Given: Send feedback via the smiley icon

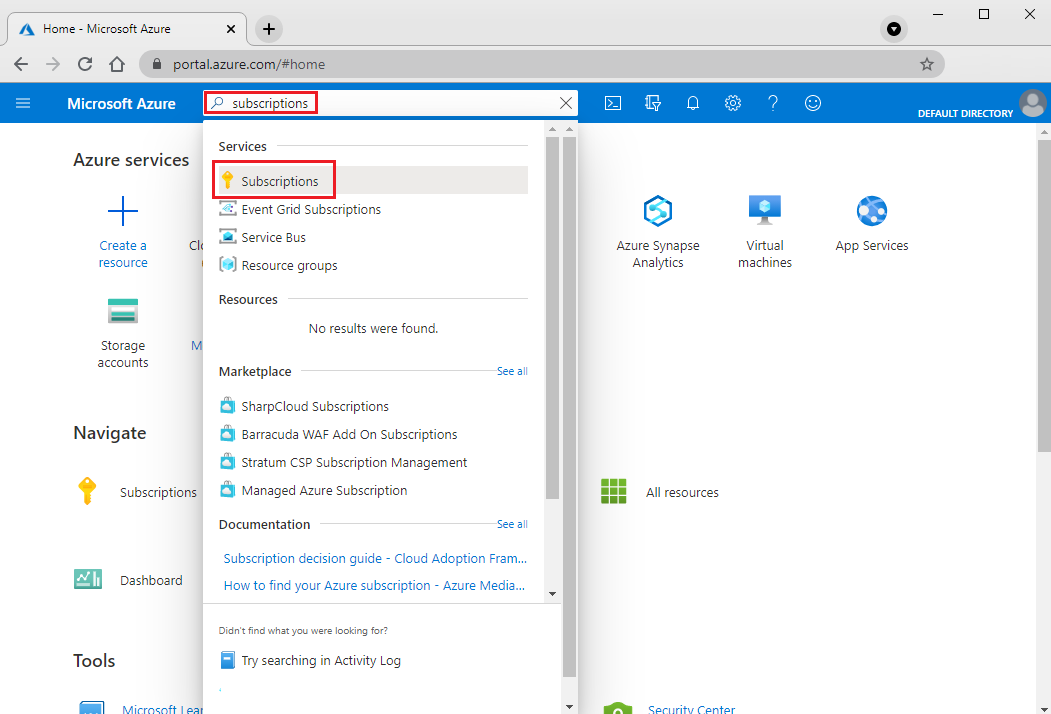Looking at the screenshot, I should click(813, 103).
